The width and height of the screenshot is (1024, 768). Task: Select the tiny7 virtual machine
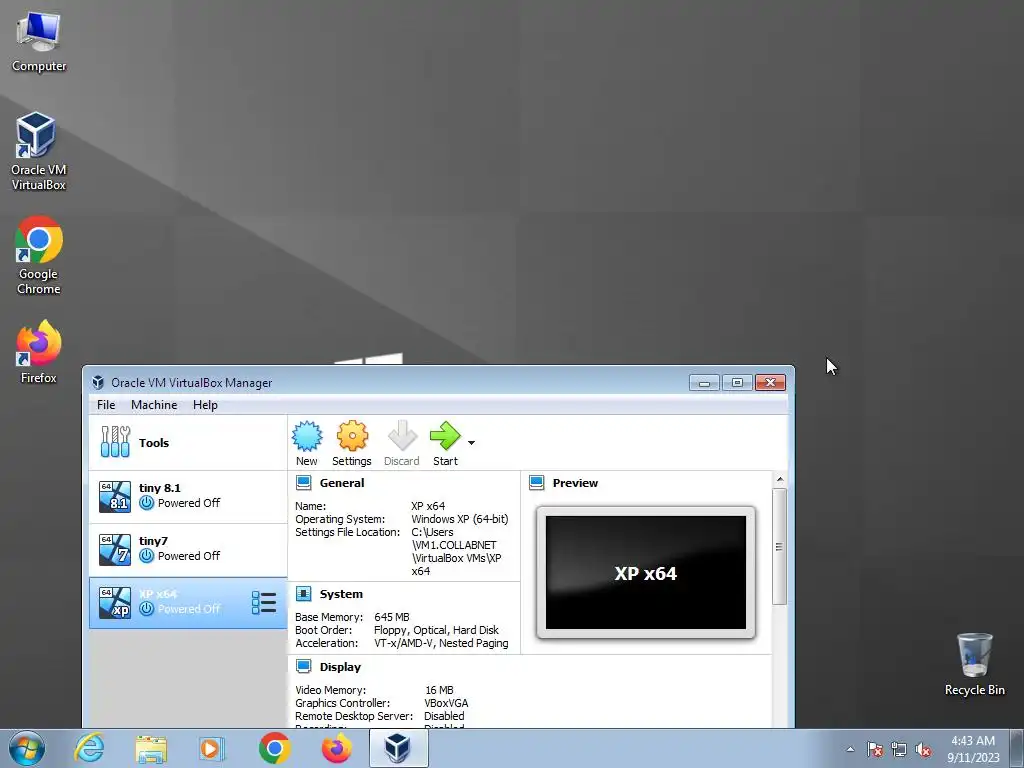(188, 549)
